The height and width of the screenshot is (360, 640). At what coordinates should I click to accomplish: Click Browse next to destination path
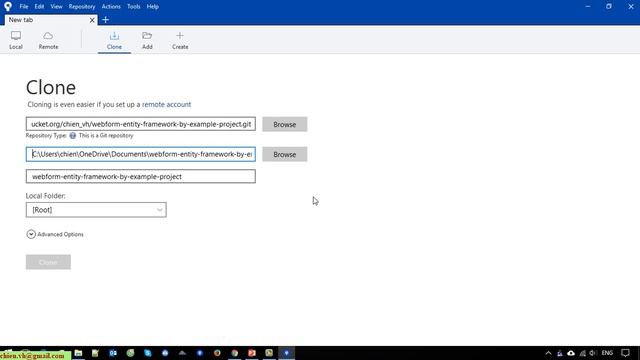coord(284,155)
